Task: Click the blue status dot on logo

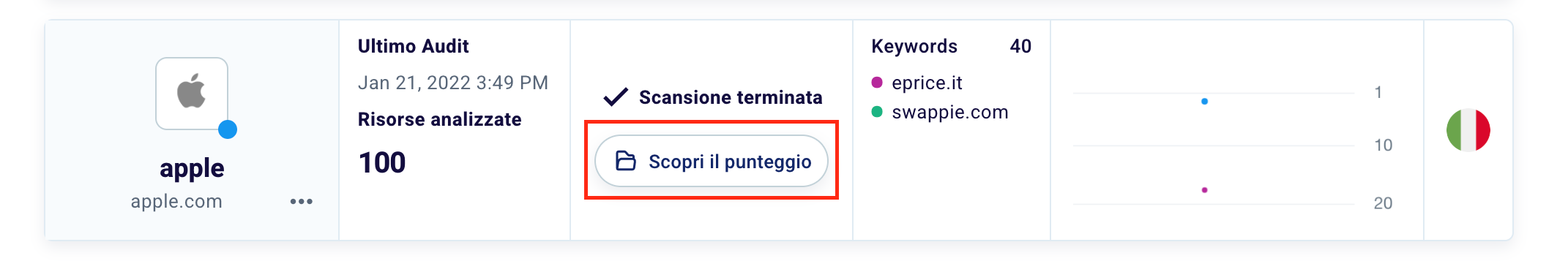Action: pos(228,129)
